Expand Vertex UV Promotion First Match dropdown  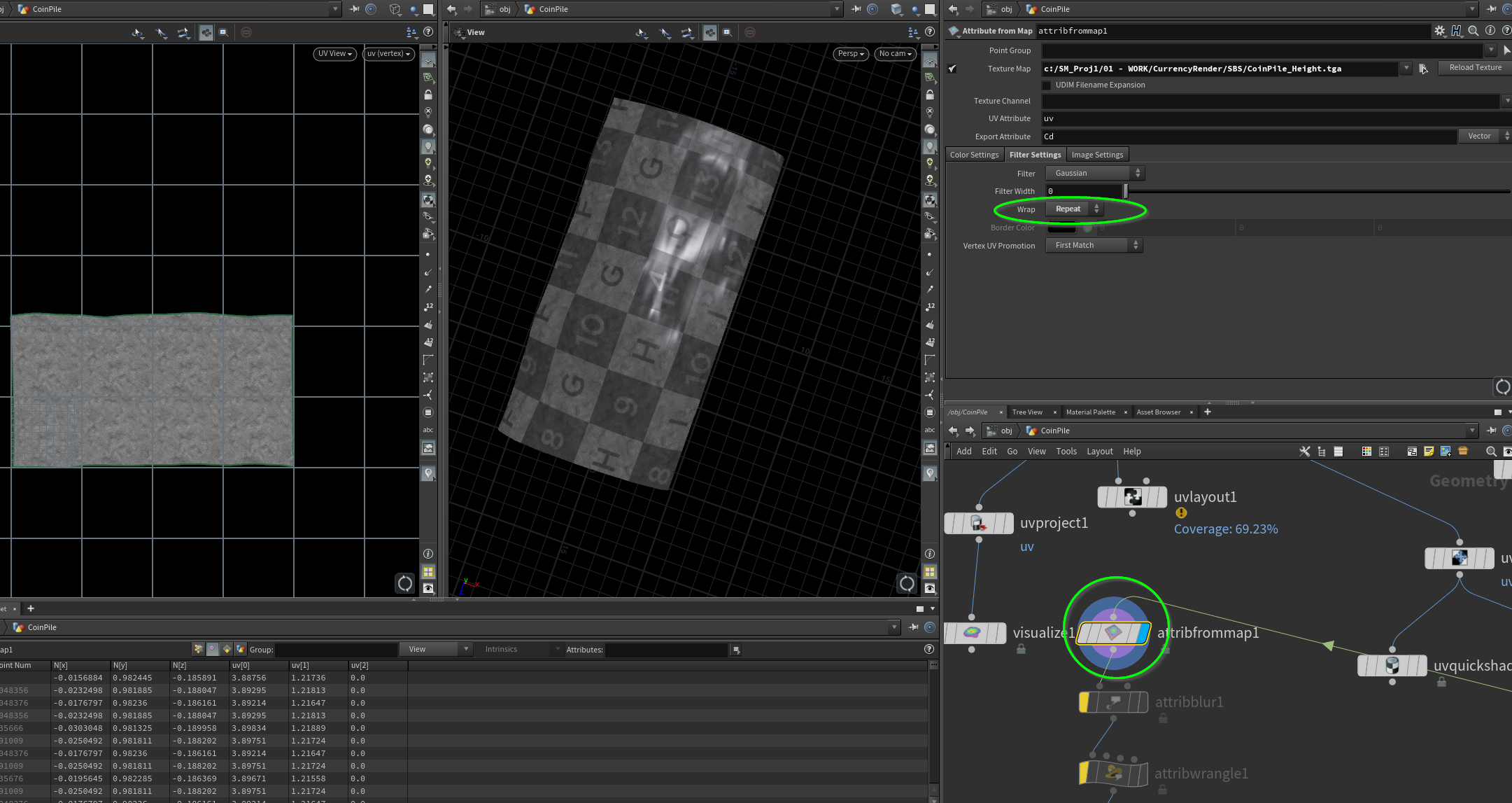coord(1094,245)
